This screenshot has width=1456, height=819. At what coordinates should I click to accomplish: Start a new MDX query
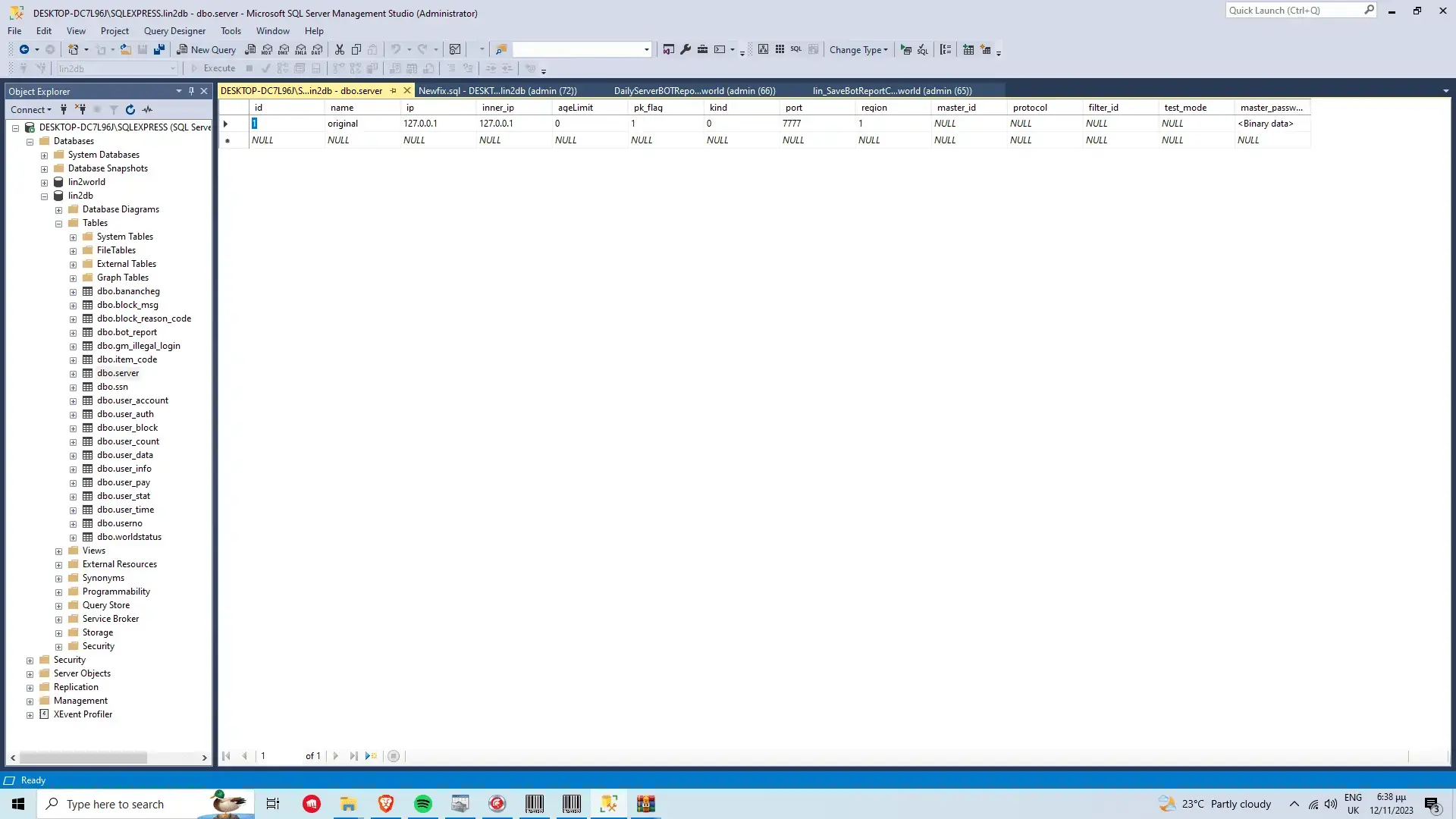267,49
